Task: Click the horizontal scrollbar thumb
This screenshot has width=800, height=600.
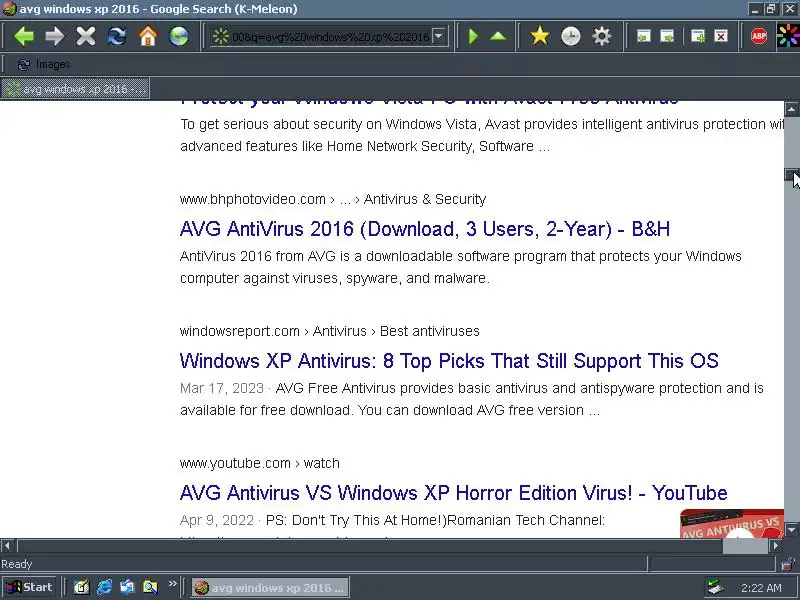Action: click(x=745, y=546)
